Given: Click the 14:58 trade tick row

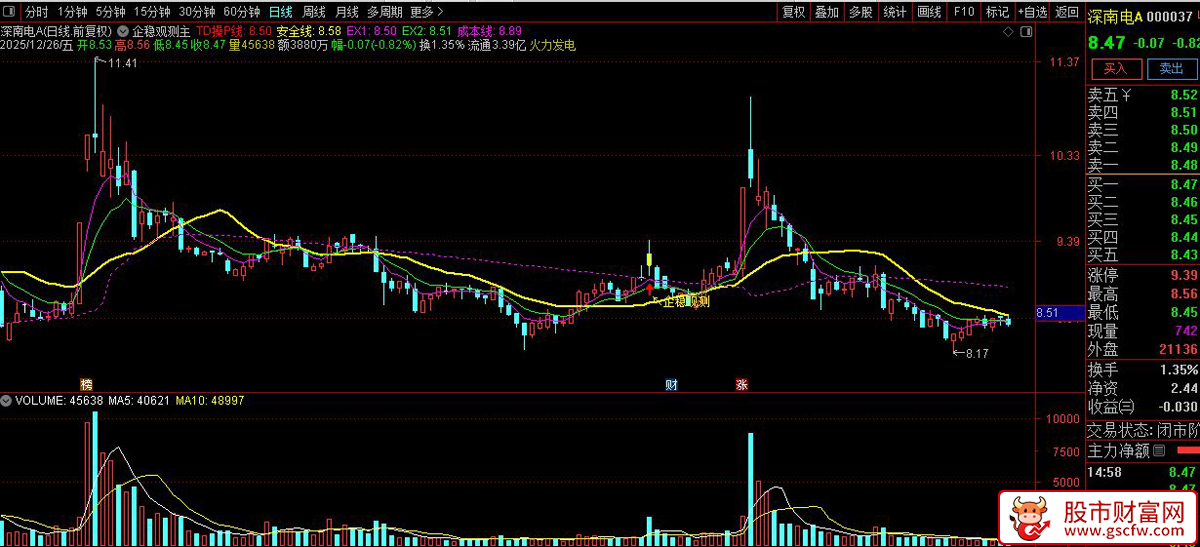Looking at the screenshot, I should [x=1143, y=472].
